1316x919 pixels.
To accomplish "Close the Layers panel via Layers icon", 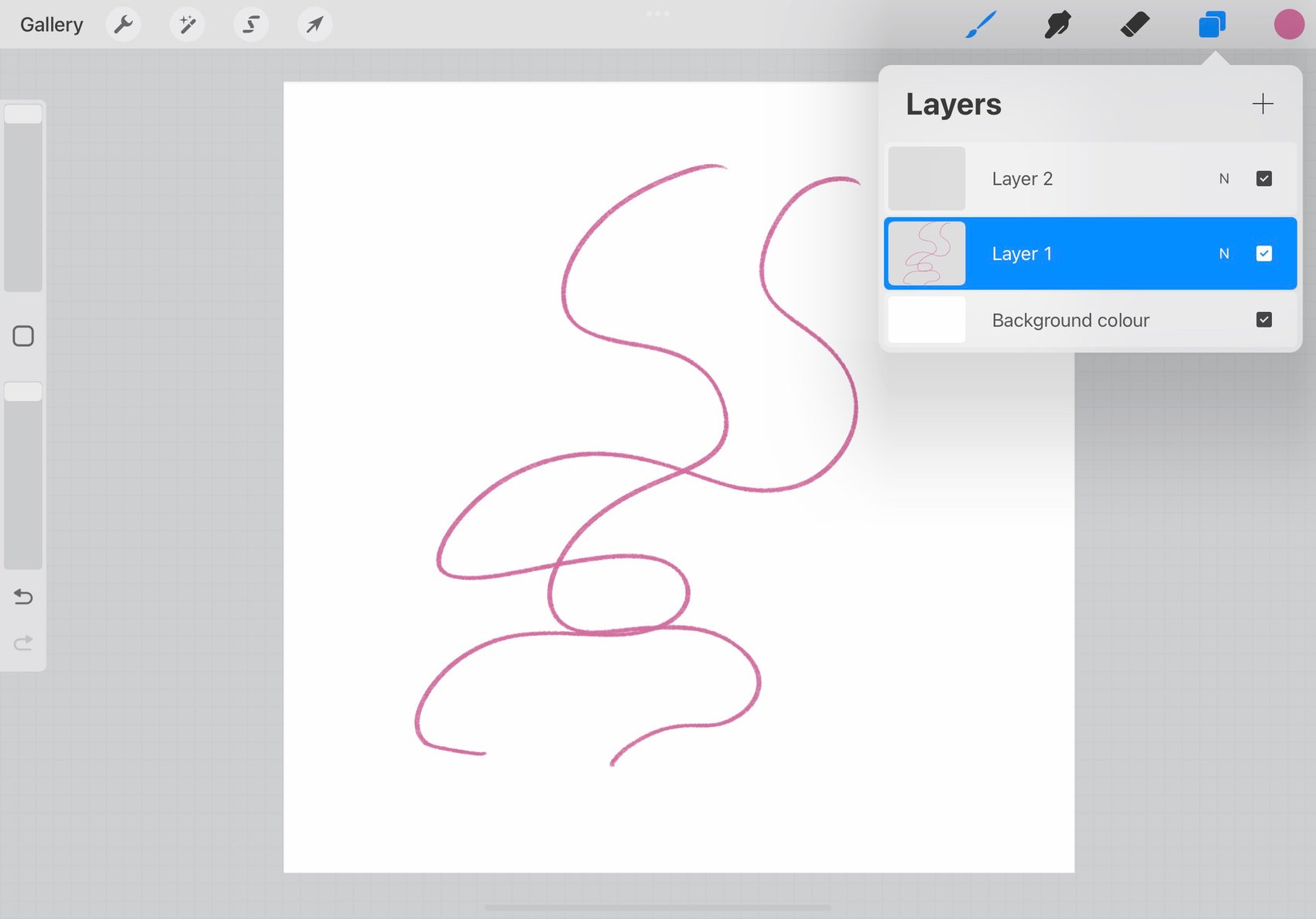I will (1212, 25).
